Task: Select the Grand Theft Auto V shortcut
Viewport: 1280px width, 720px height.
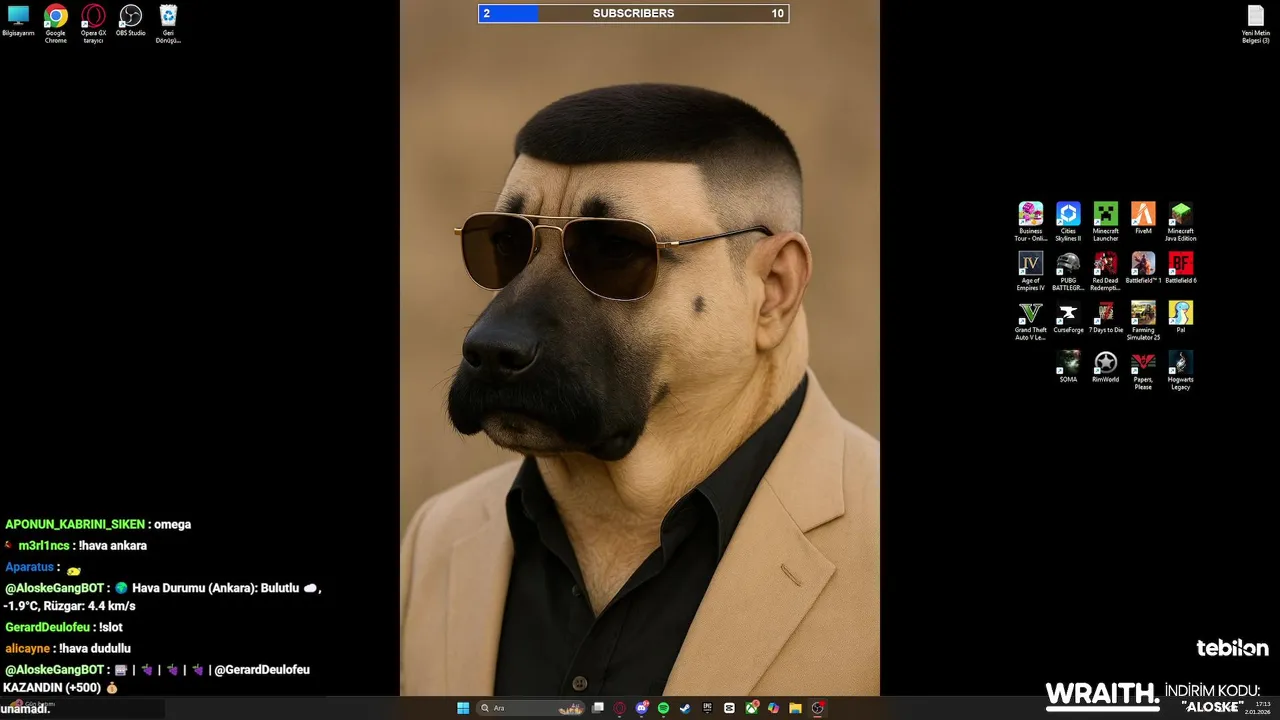Action: (1031, 321)
